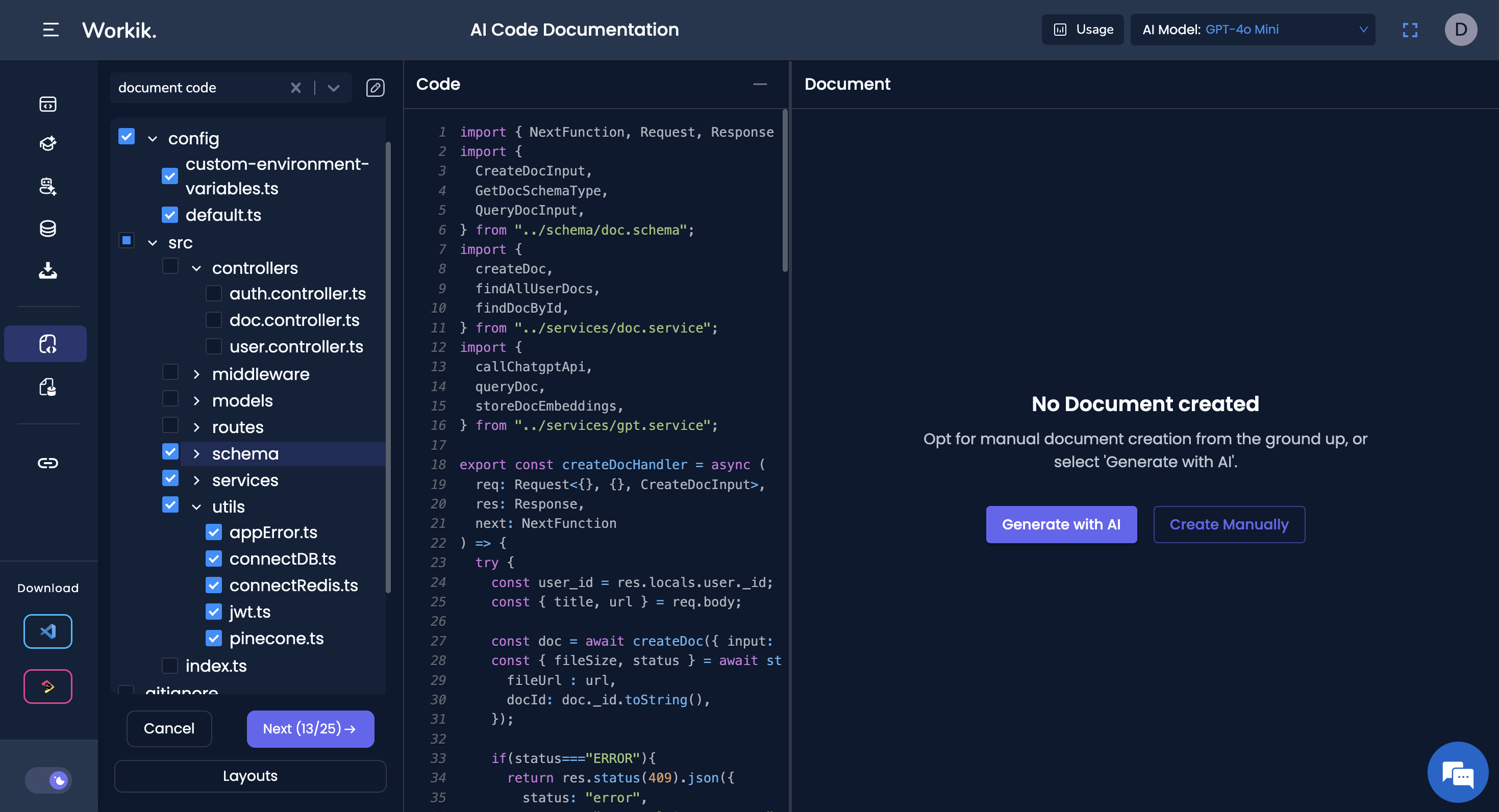Open the code window sidebar icon

click(x=48, y=104)
